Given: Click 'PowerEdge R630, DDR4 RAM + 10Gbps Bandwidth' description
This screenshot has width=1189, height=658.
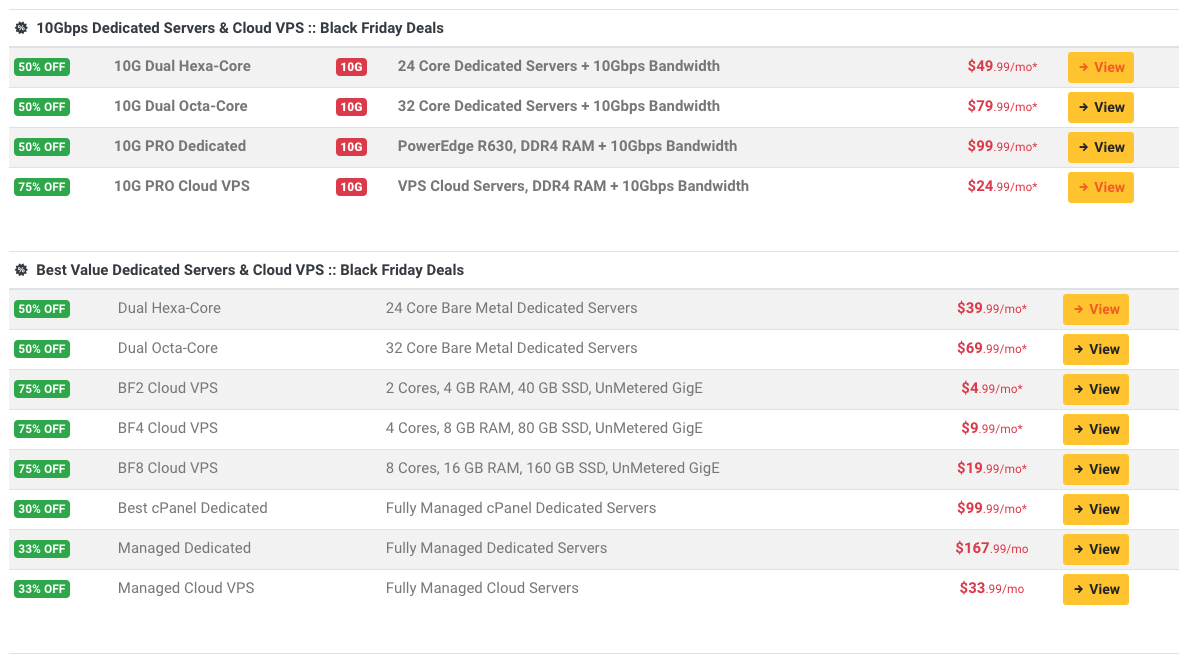Looking at the screenshot, I should (567, 146).
